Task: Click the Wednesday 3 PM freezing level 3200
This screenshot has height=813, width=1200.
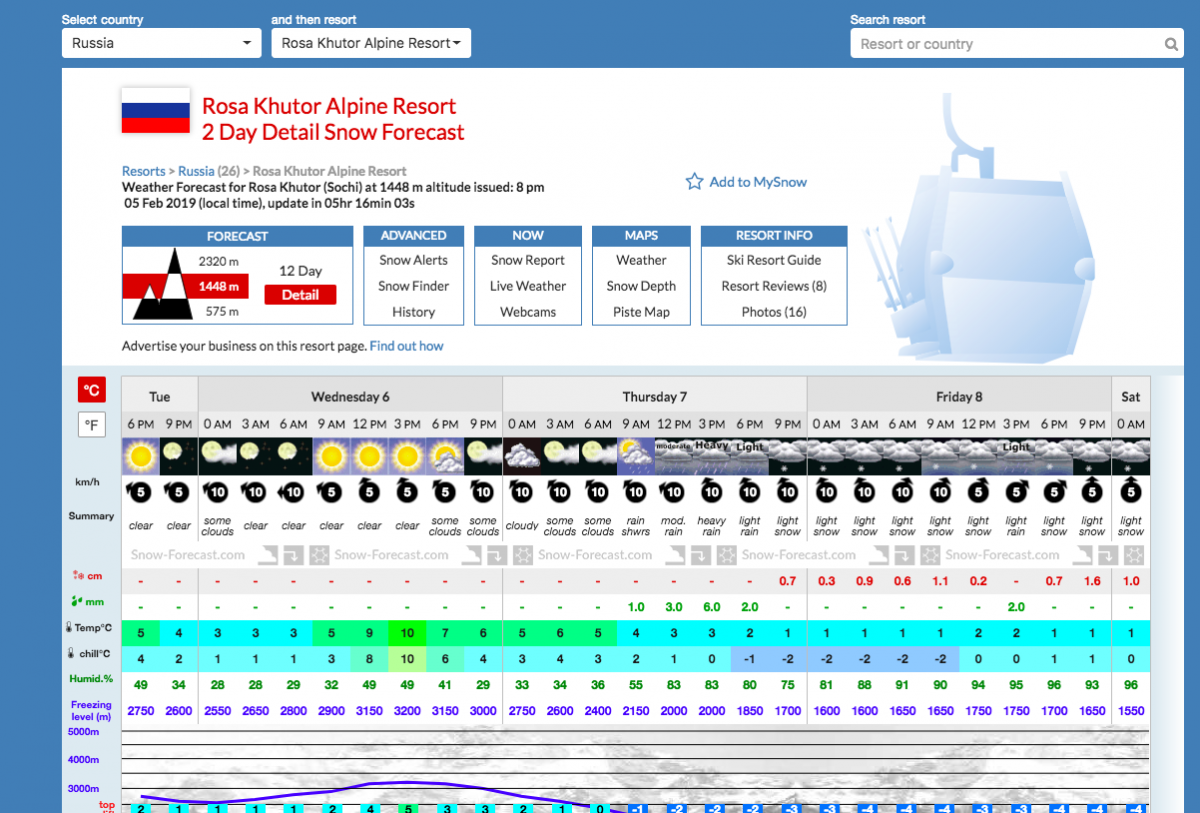Action: (x=407, y=711)
